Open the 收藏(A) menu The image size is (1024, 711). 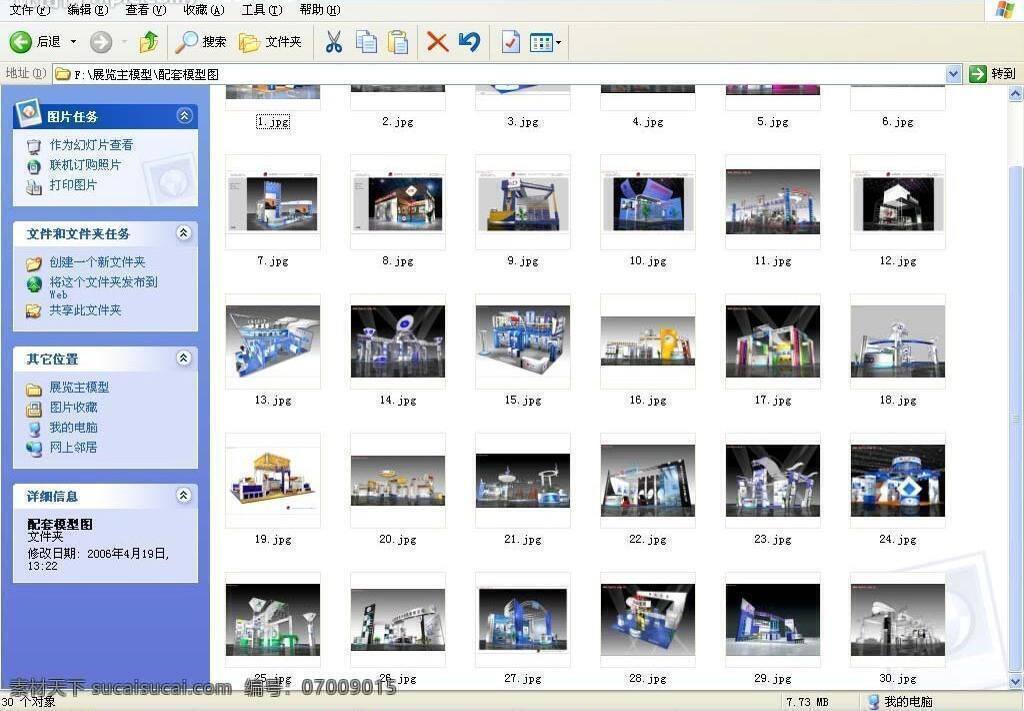[x=204, y=9]
